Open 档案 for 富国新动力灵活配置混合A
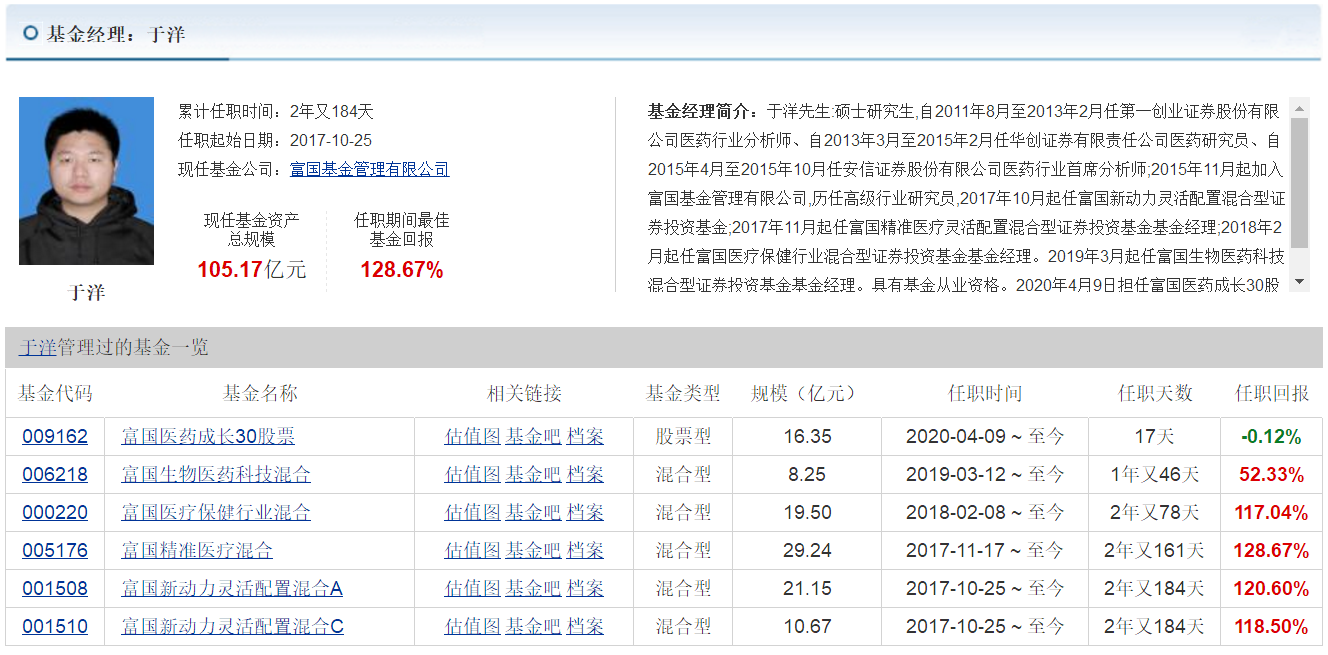The height and width of the screenshot is (655, 1328). click(x=585, y=589)
